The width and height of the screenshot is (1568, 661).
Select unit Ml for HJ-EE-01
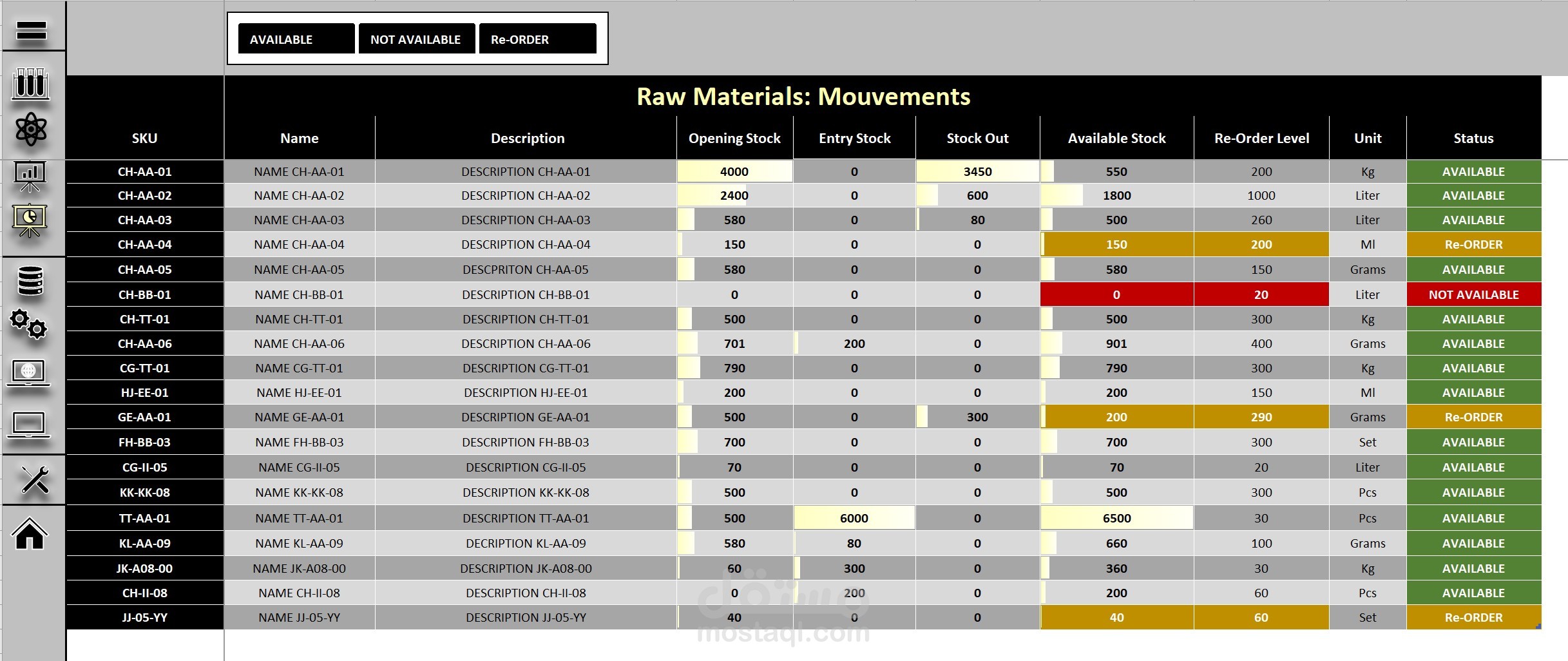(1368, 392)
